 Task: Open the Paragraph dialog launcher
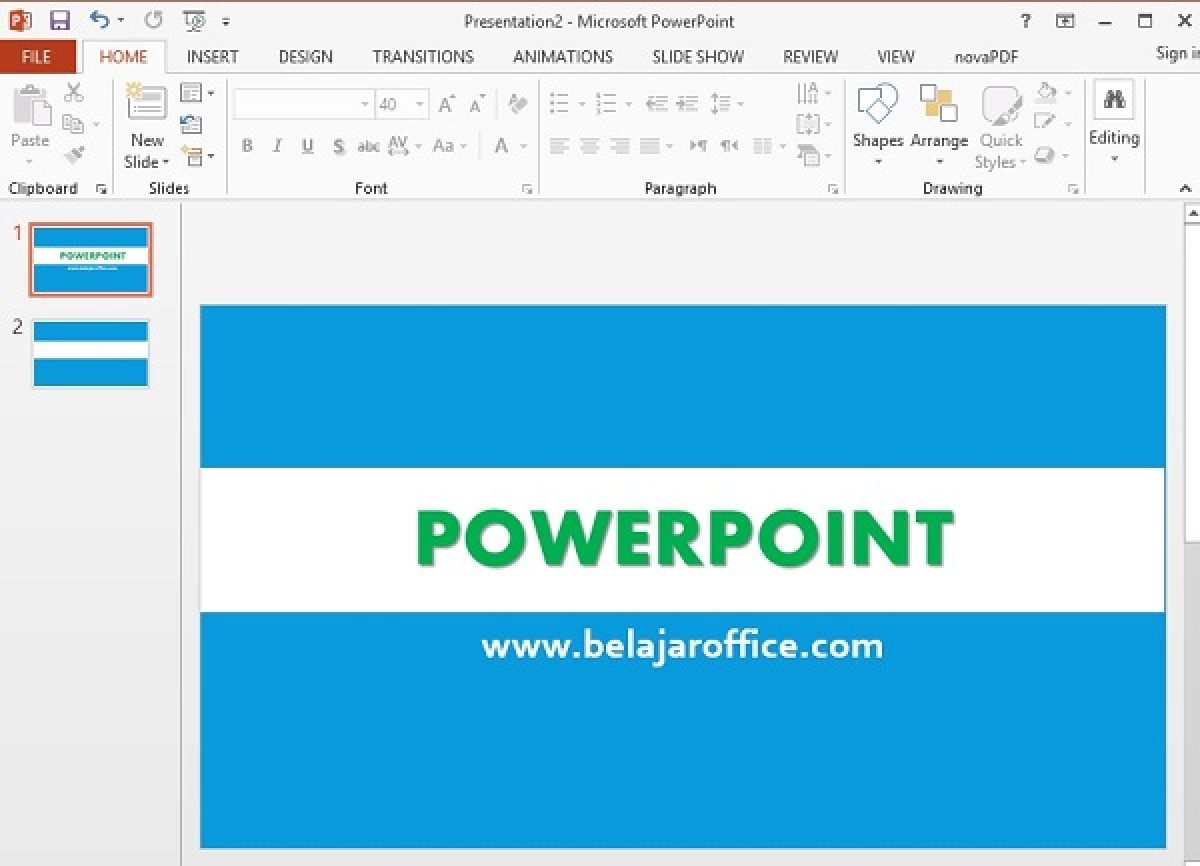(x=832, y=189)
